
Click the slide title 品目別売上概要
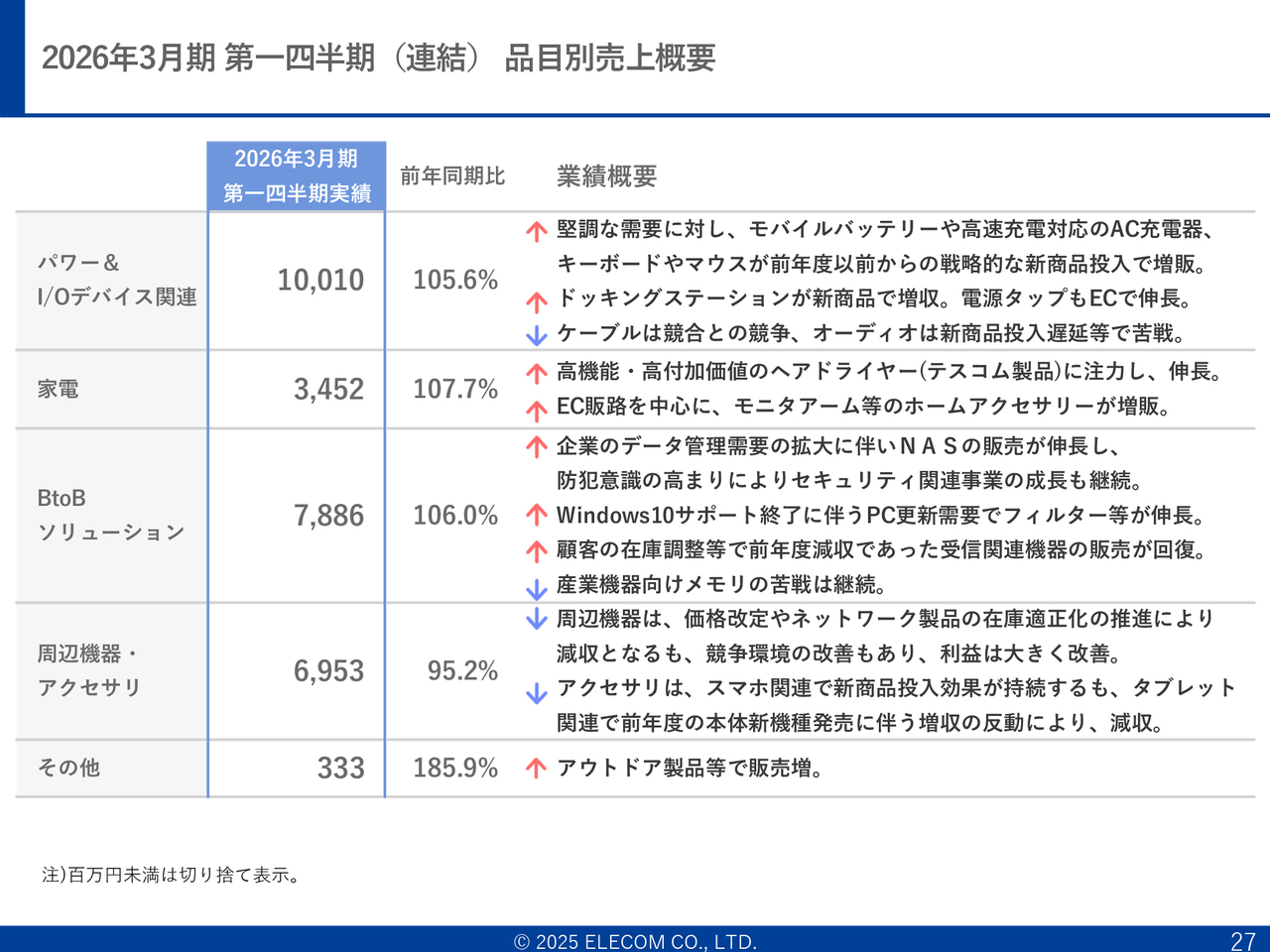(x=609, y=58)
